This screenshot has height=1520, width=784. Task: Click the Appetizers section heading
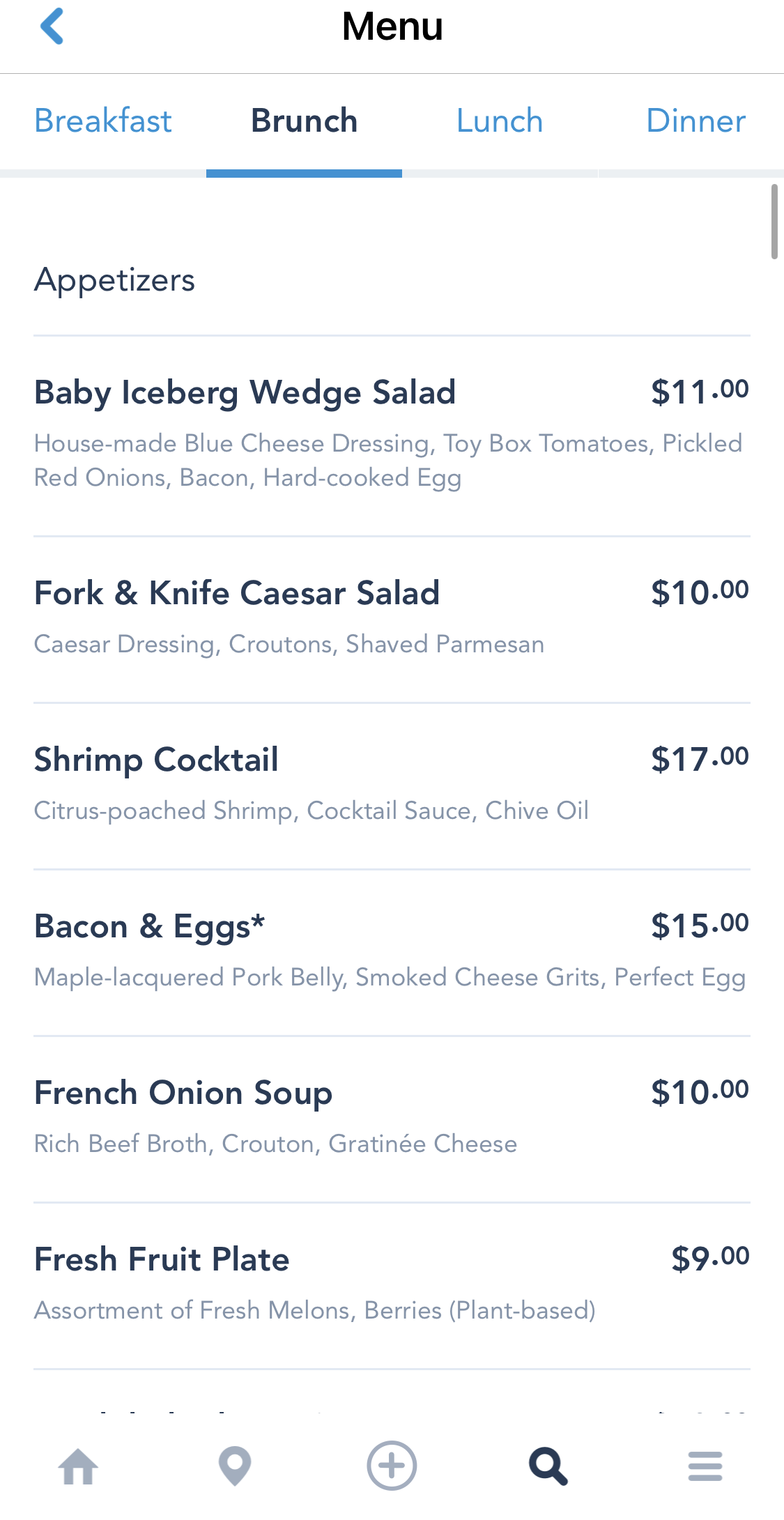pos(115,280)
